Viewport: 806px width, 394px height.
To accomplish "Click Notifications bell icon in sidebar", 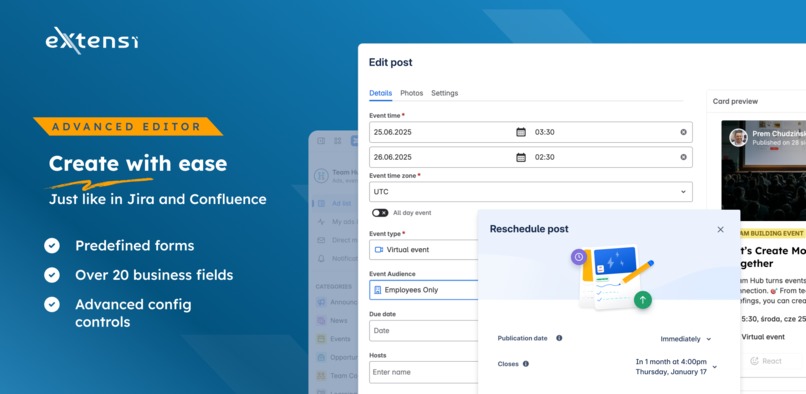I will click(x=321, y=258).
